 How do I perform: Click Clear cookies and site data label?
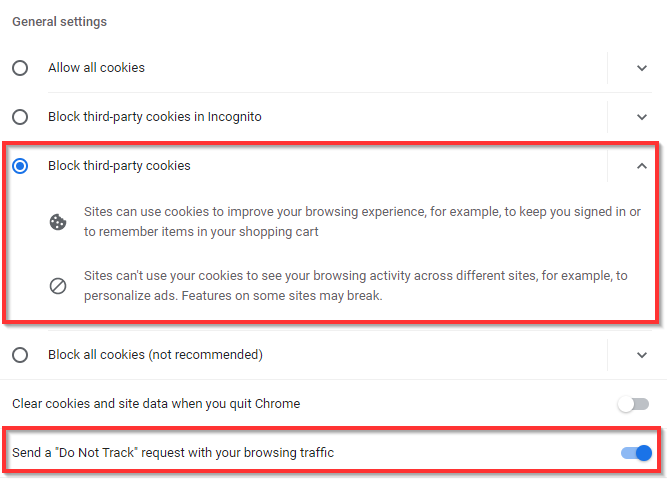[156, 404]
